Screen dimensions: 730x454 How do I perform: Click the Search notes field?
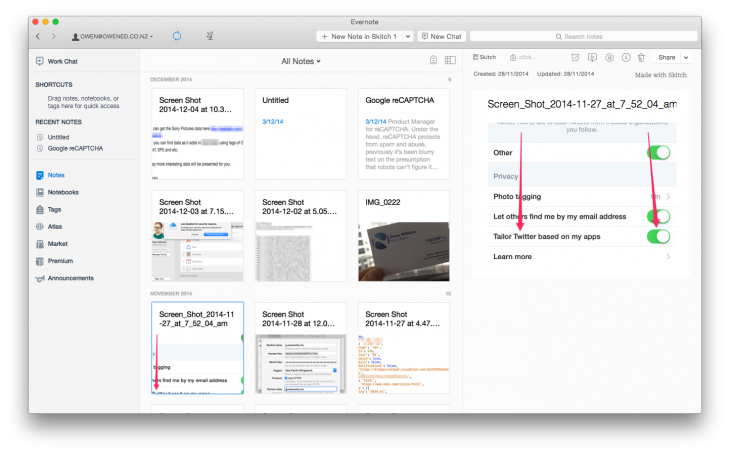point(583,36)
